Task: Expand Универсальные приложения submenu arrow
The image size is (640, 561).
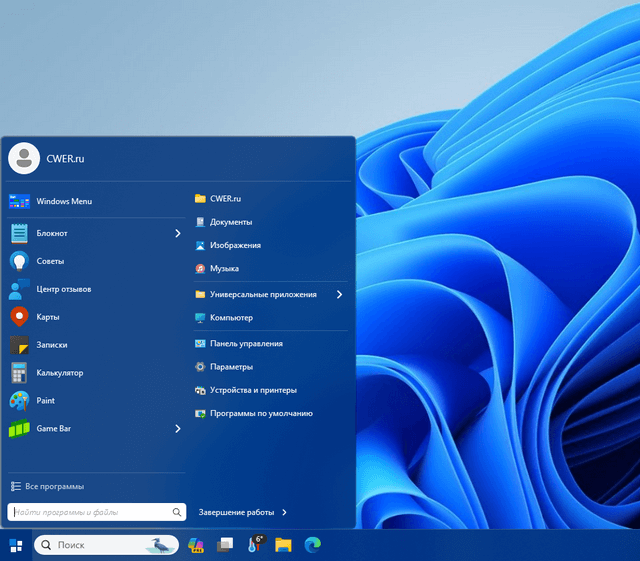Action: (339, 295)
